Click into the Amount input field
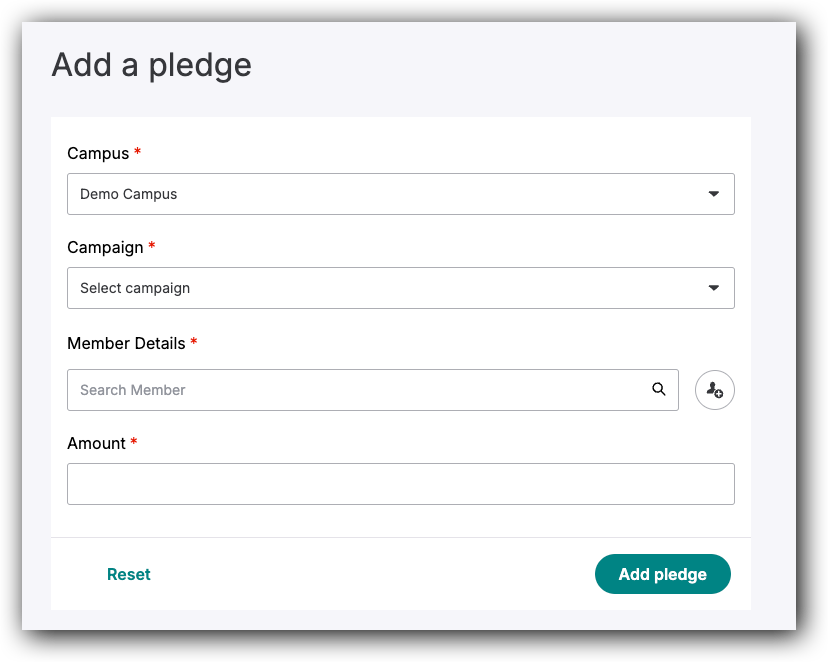This screenshot has width=828, height=662. click(400, 483)
